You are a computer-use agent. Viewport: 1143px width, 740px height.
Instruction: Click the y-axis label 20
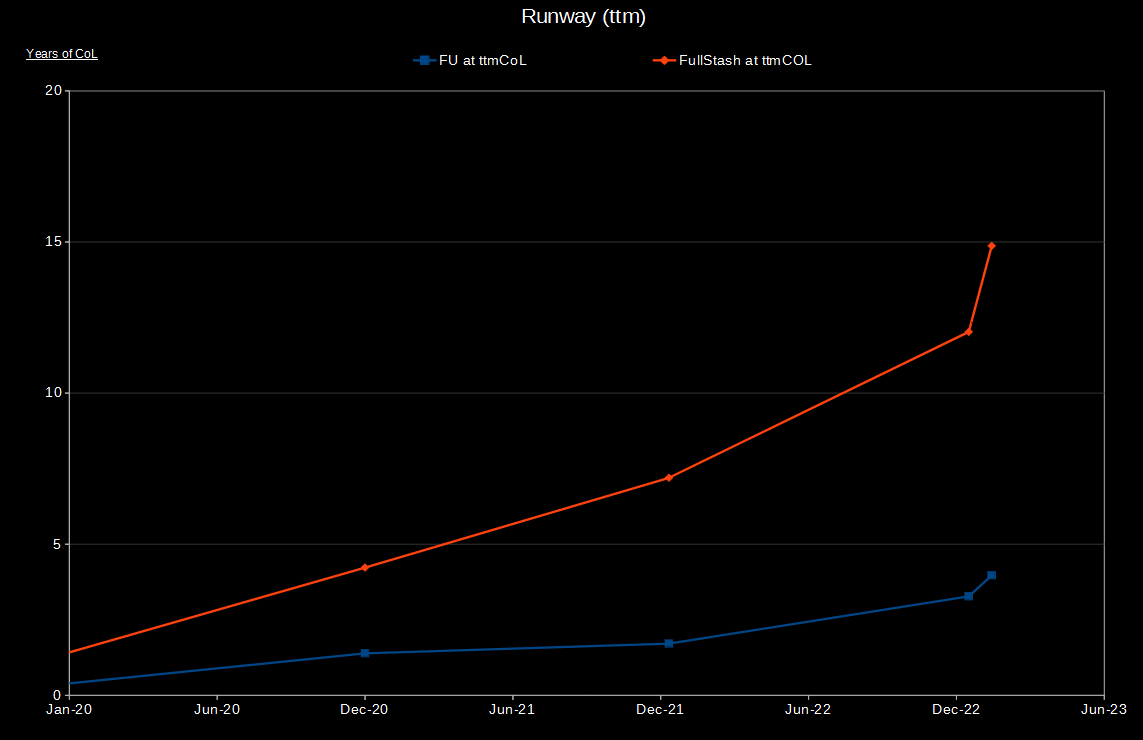53,90
